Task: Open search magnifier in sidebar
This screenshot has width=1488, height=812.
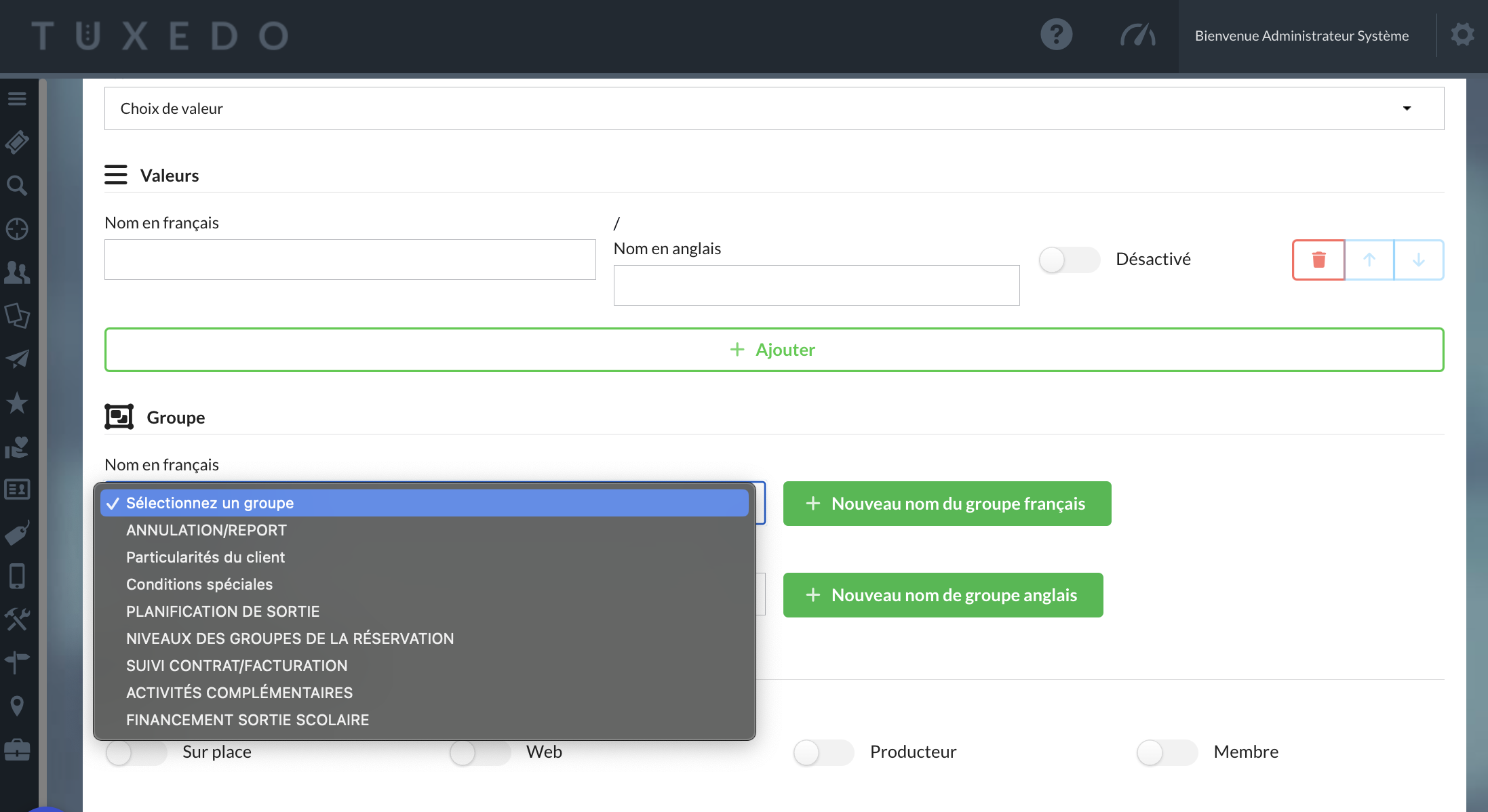Action: click(x=17, y=186)
